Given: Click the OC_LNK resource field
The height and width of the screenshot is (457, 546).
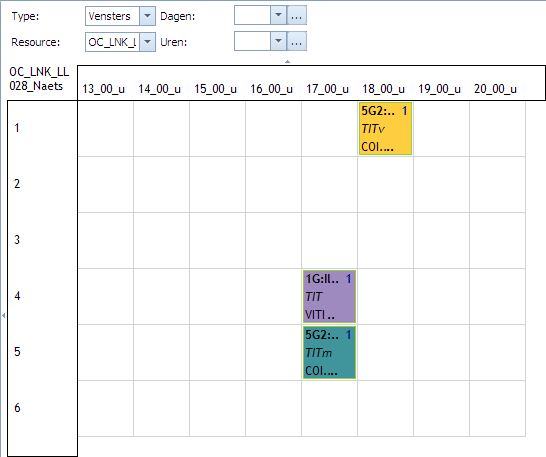Looking at the screenshot, I should [x=112, y=42].
